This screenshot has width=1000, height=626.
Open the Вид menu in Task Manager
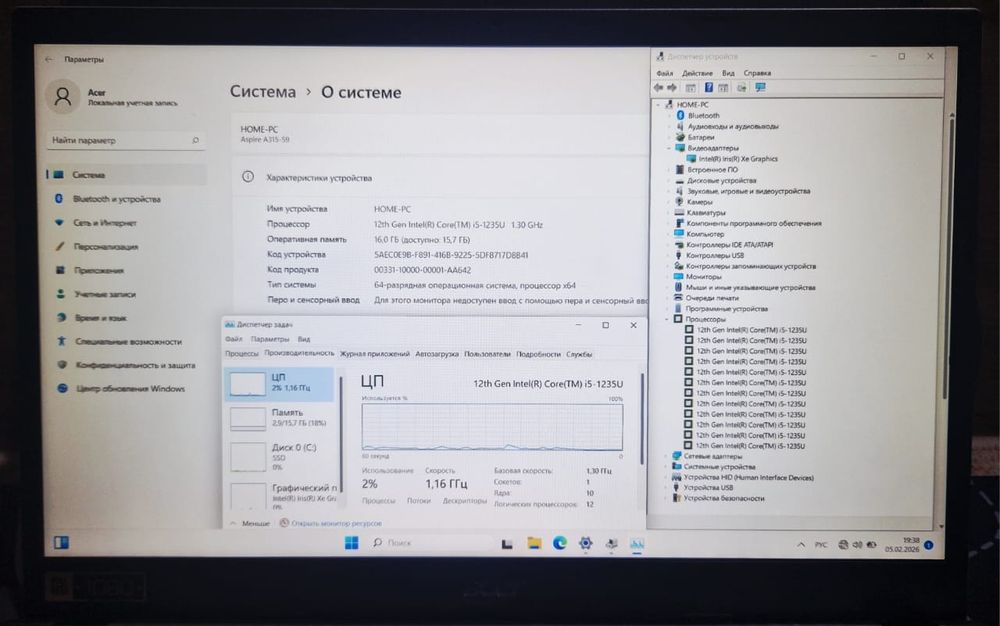pos(304,339)
